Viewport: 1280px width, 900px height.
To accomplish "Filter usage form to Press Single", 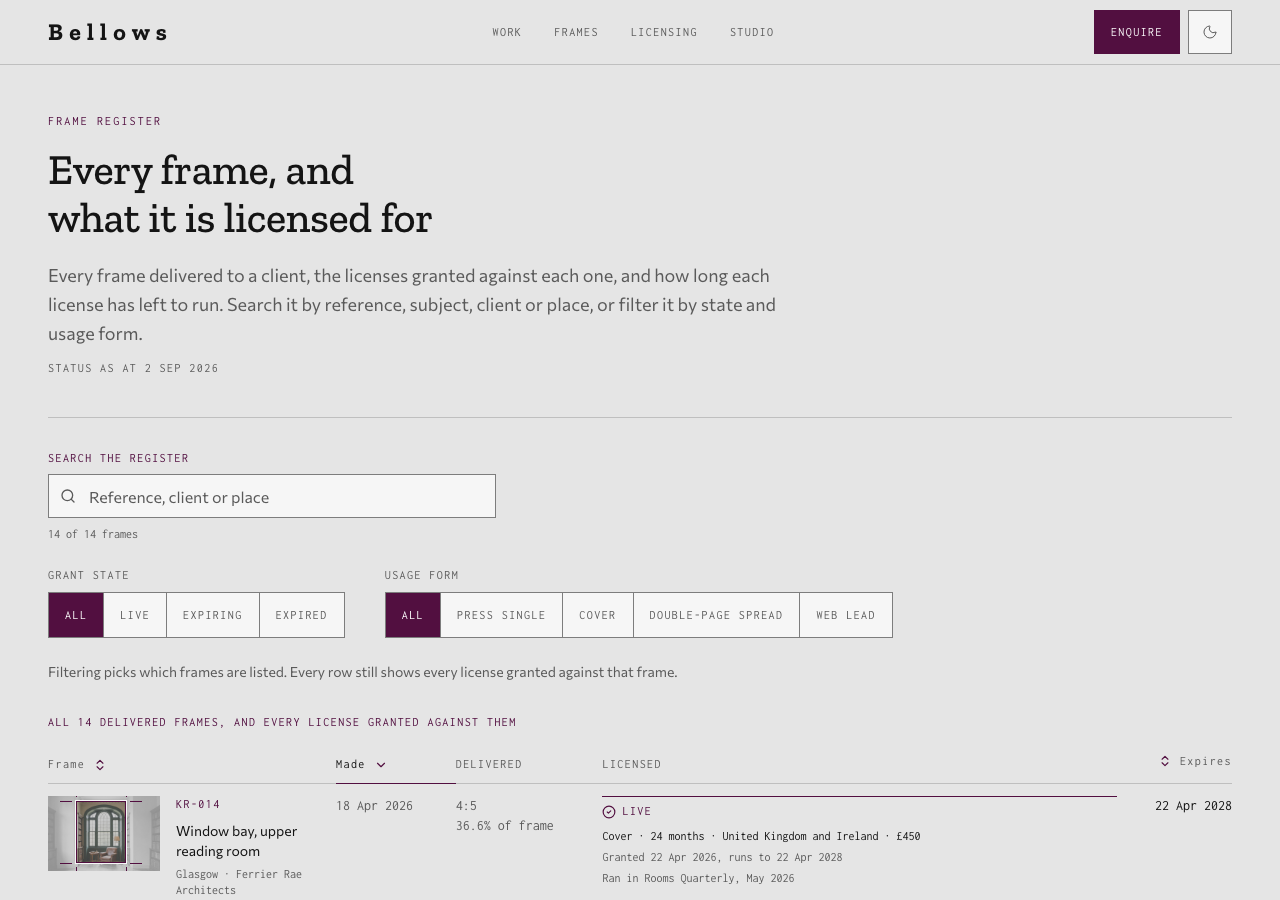I will (501, 615).
